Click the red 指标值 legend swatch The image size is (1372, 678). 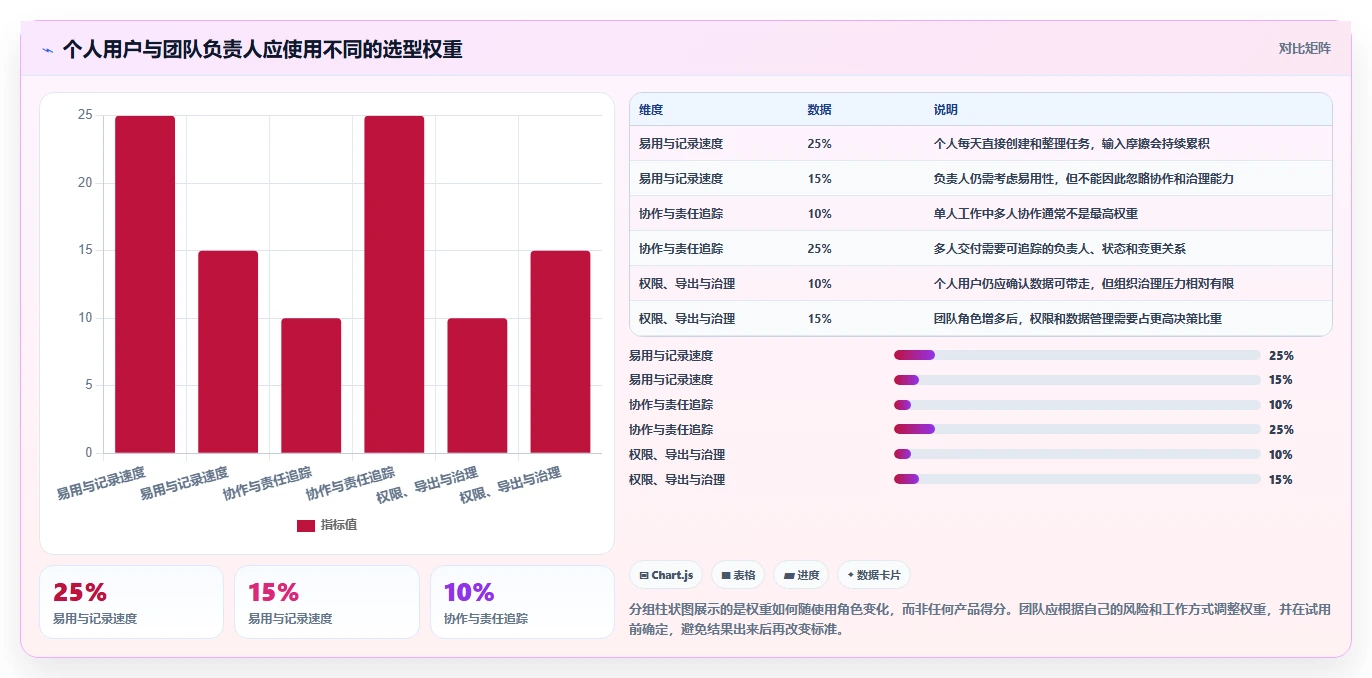tap(306, 525)
